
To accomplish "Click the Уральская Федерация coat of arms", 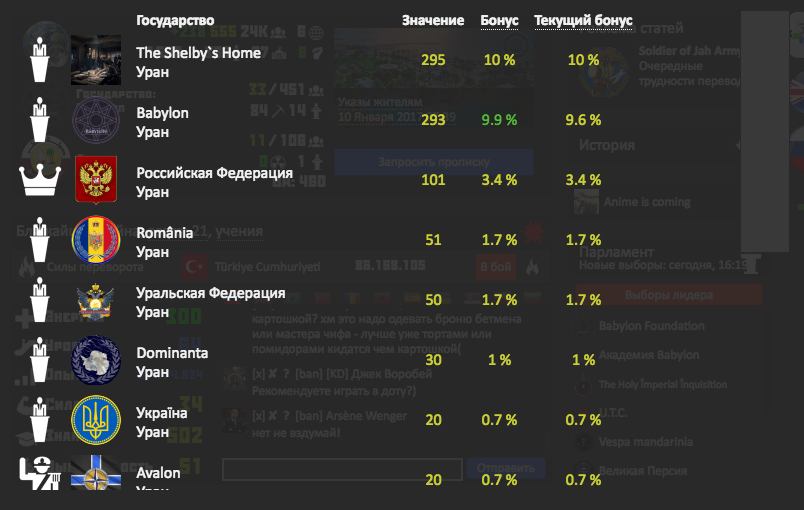I will [x=96, y=301].
